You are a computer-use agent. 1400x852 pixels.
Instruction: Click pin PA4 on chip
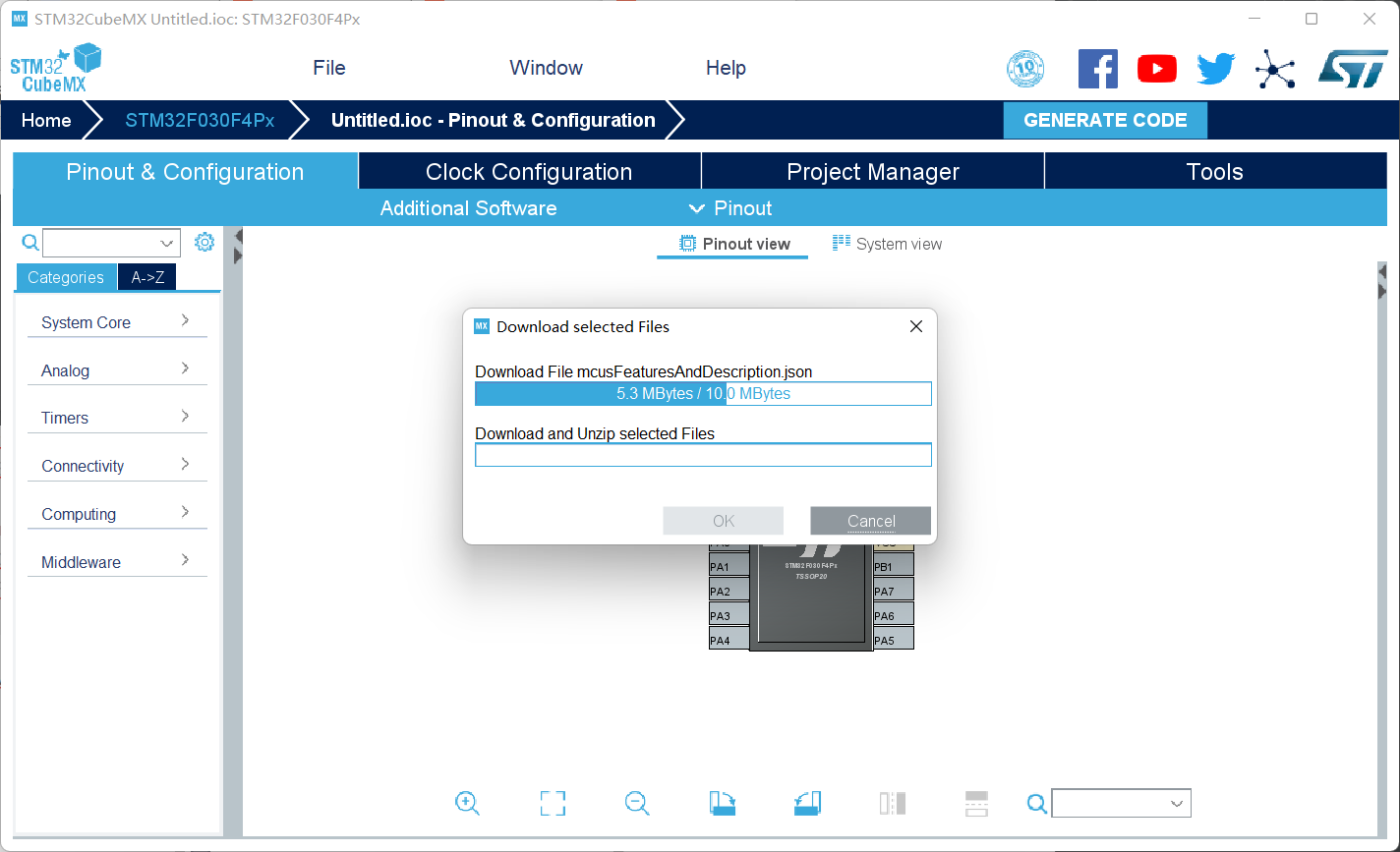(729, 640)
